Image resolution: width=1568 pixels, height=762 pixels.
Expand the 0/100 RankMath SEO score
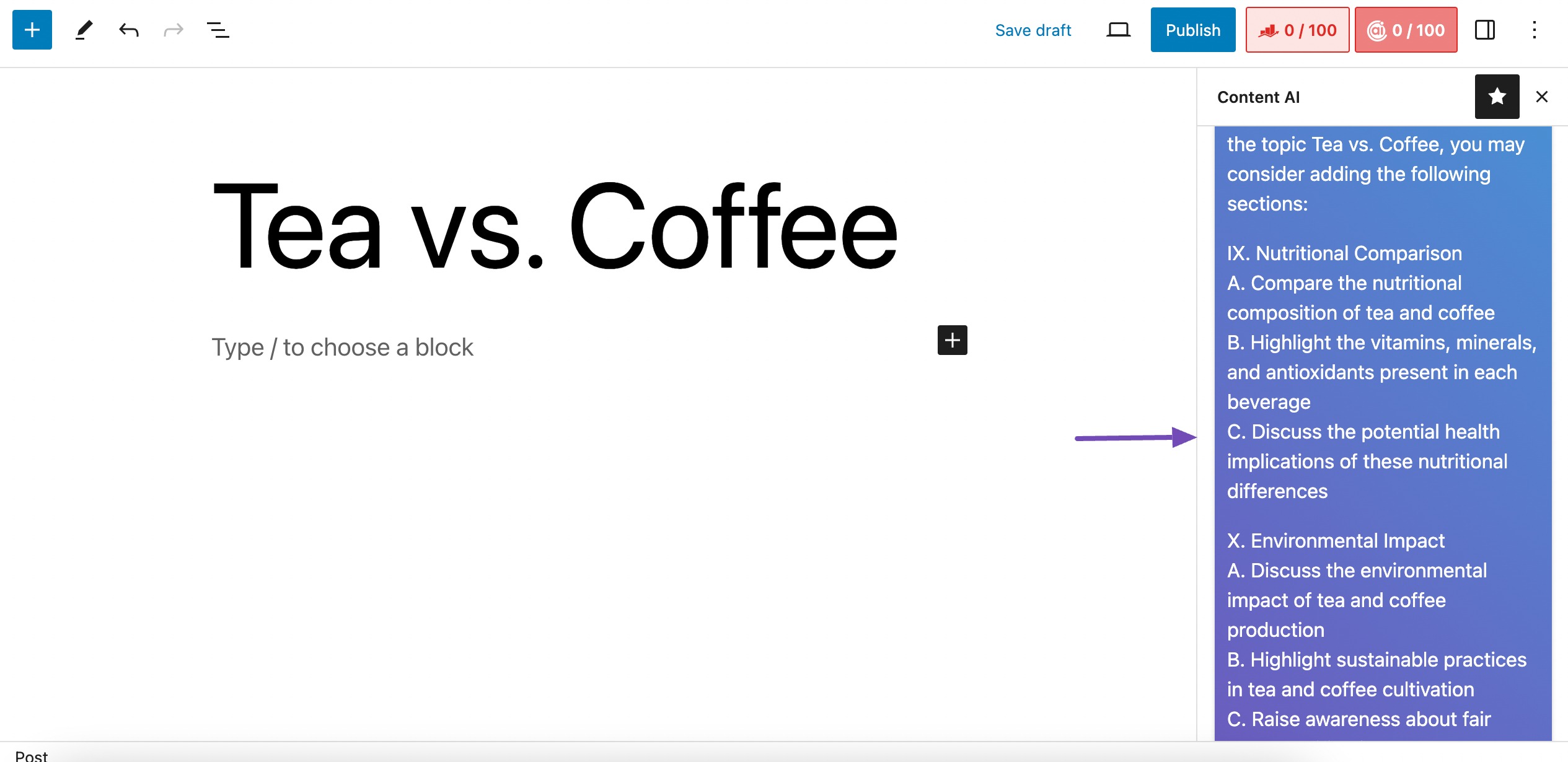pos(1296,29)
